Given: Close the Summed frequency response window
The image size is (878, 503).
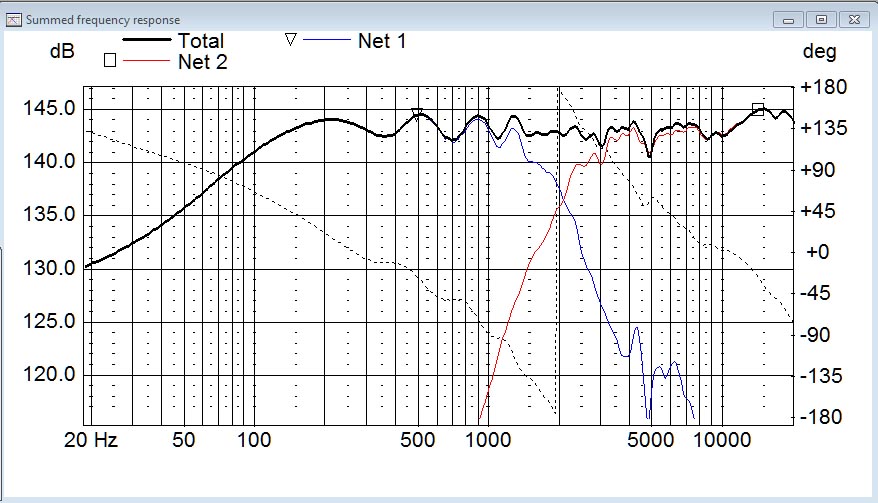Looking at the screenshot, I should (x=854, y=20).
